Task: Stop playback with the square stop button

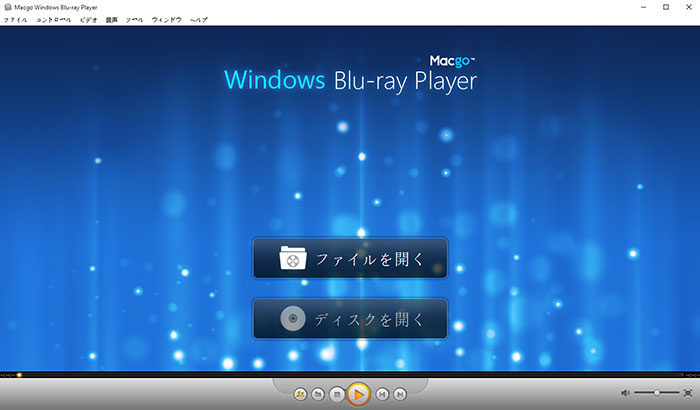Action: 337,394
